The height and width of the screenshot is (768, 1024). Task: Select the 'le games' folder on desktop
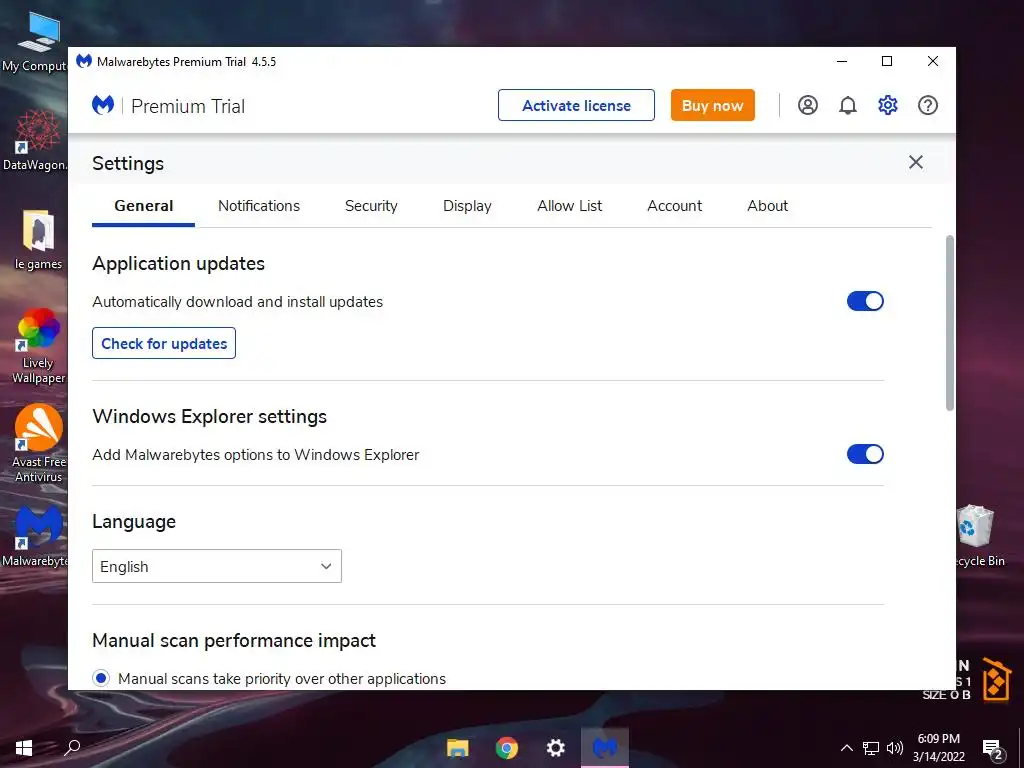tap(38, 240)
